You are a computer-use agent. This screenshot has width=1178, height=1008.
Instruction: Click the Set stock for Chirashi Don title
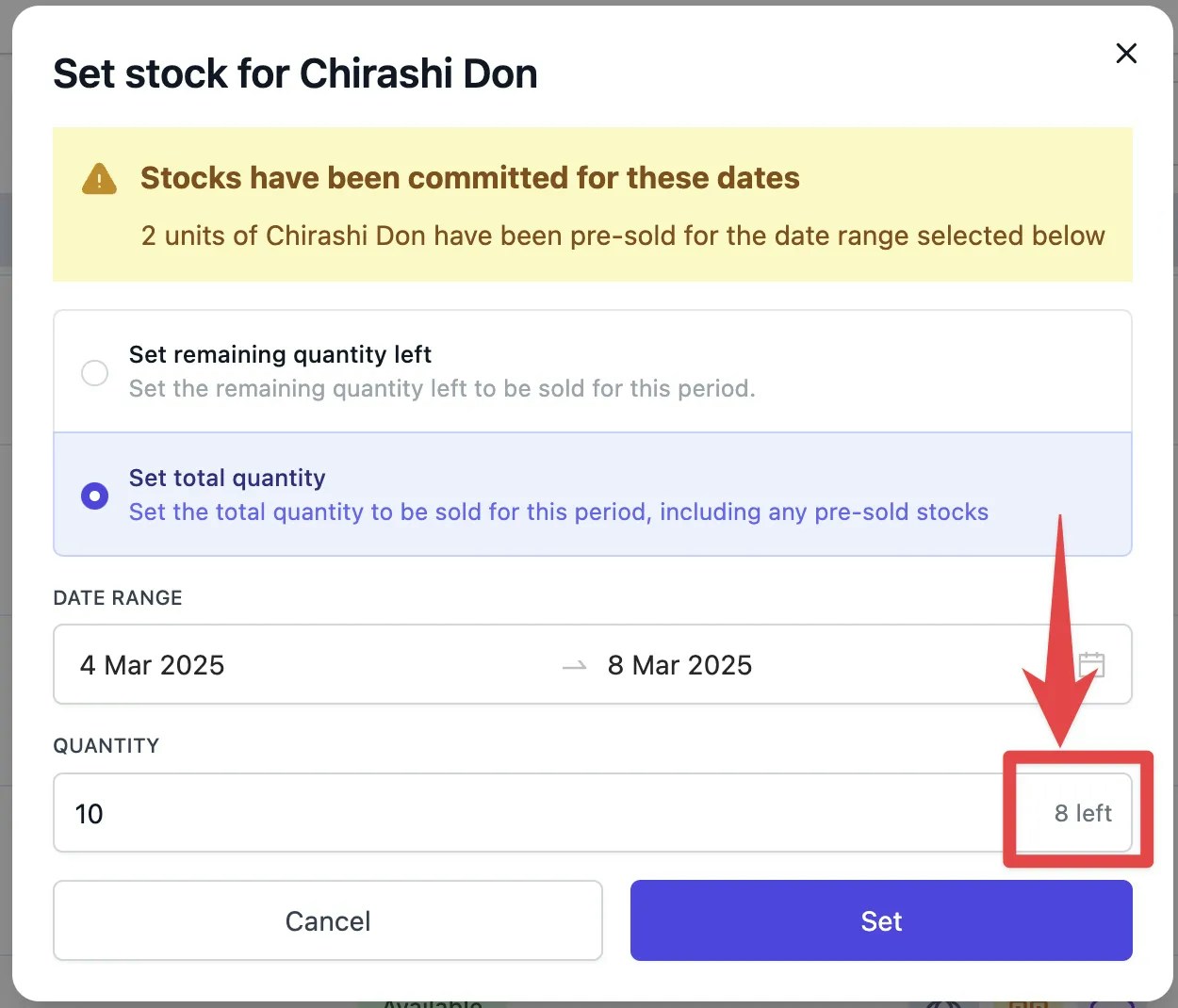point(295,73)
